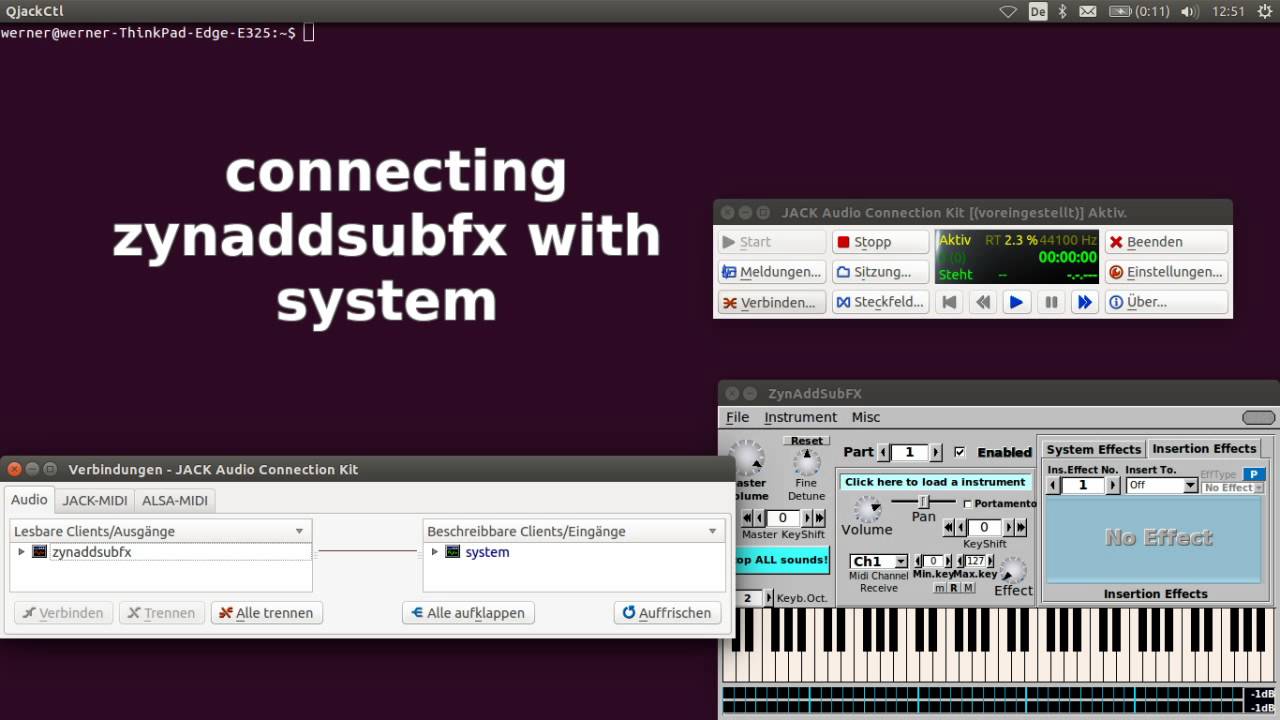The image size is (1280, 720).
Task: Open Insert To Off dropdown
Action: tap(1161, 485)
